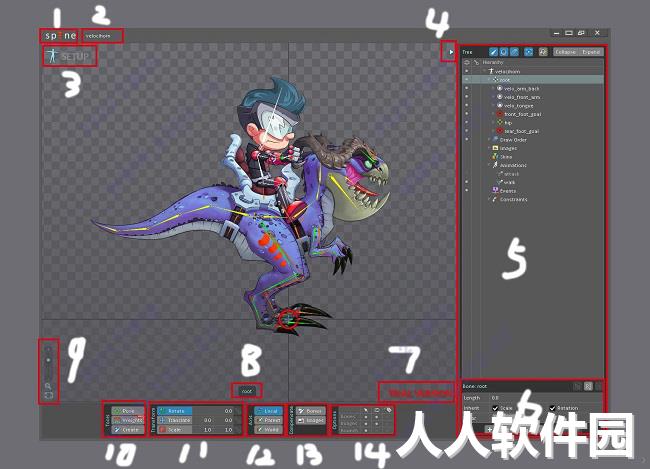Toggle the bones filter icon in Tree toolbar
Screen dimensions: 650x469
(493, 52)
